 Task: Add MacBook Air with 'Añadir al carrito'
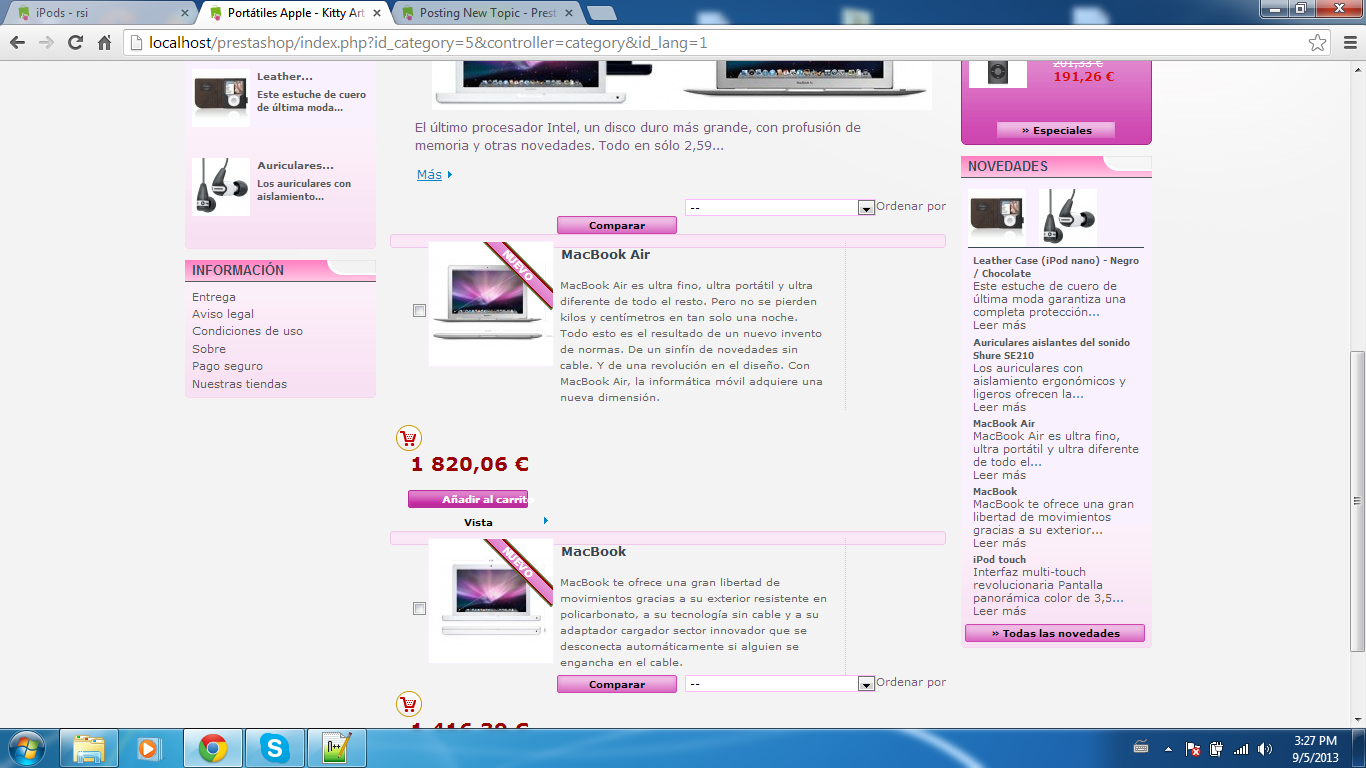[468, 499]
